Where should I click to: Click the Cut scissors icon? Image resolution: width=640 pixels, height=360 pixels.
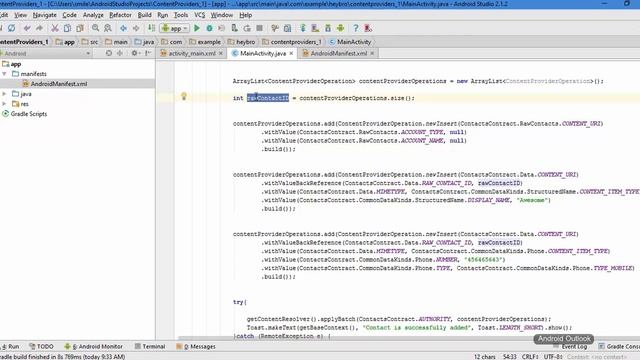[54, 28]
